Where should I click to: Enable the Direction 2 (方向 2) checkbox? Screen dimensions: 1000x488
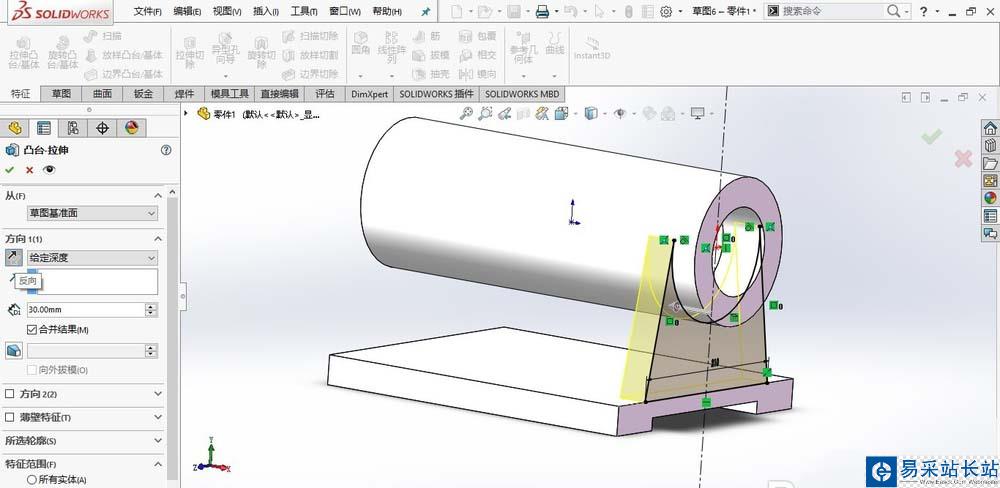tap(10, 394)
